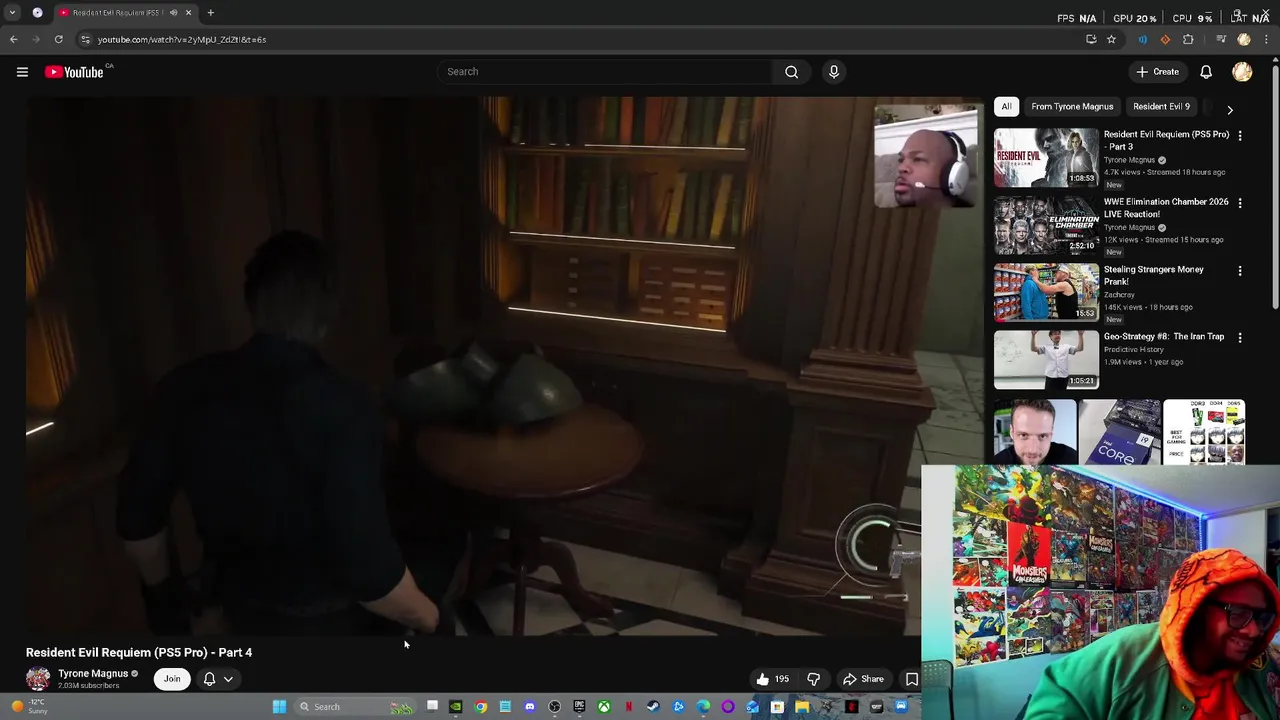Open the weather widget on taskbar
This screenshot has width=1280, height=720.
(x=27, y=706)
